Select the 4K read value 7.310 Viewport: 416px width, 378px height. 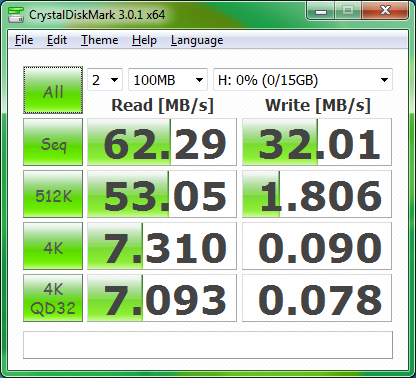click(162, 246)
